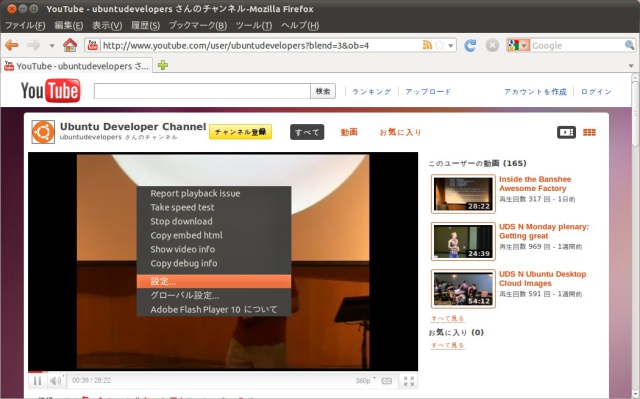
Task: Mute the video with speaker icon
Action: tap(55, 381)
